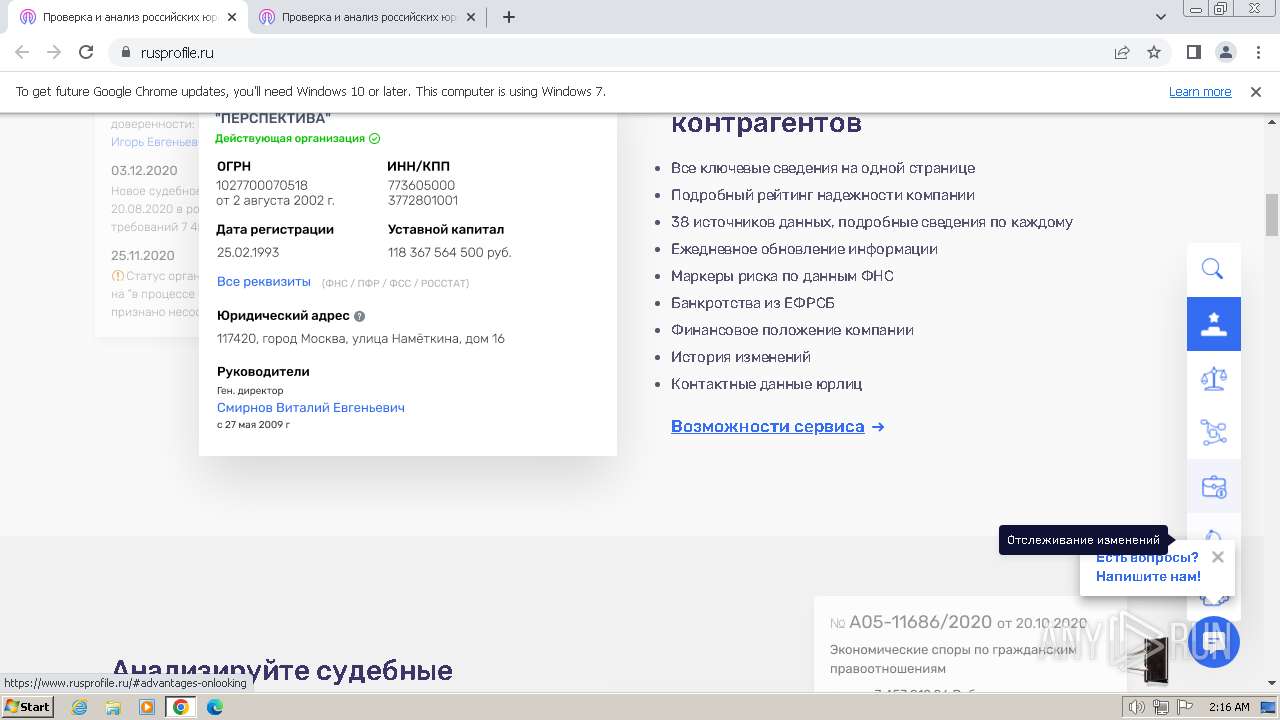Launch Internet Explorer from the taskbar
The image size is (1280, 720).
click(x=79, y=707)
